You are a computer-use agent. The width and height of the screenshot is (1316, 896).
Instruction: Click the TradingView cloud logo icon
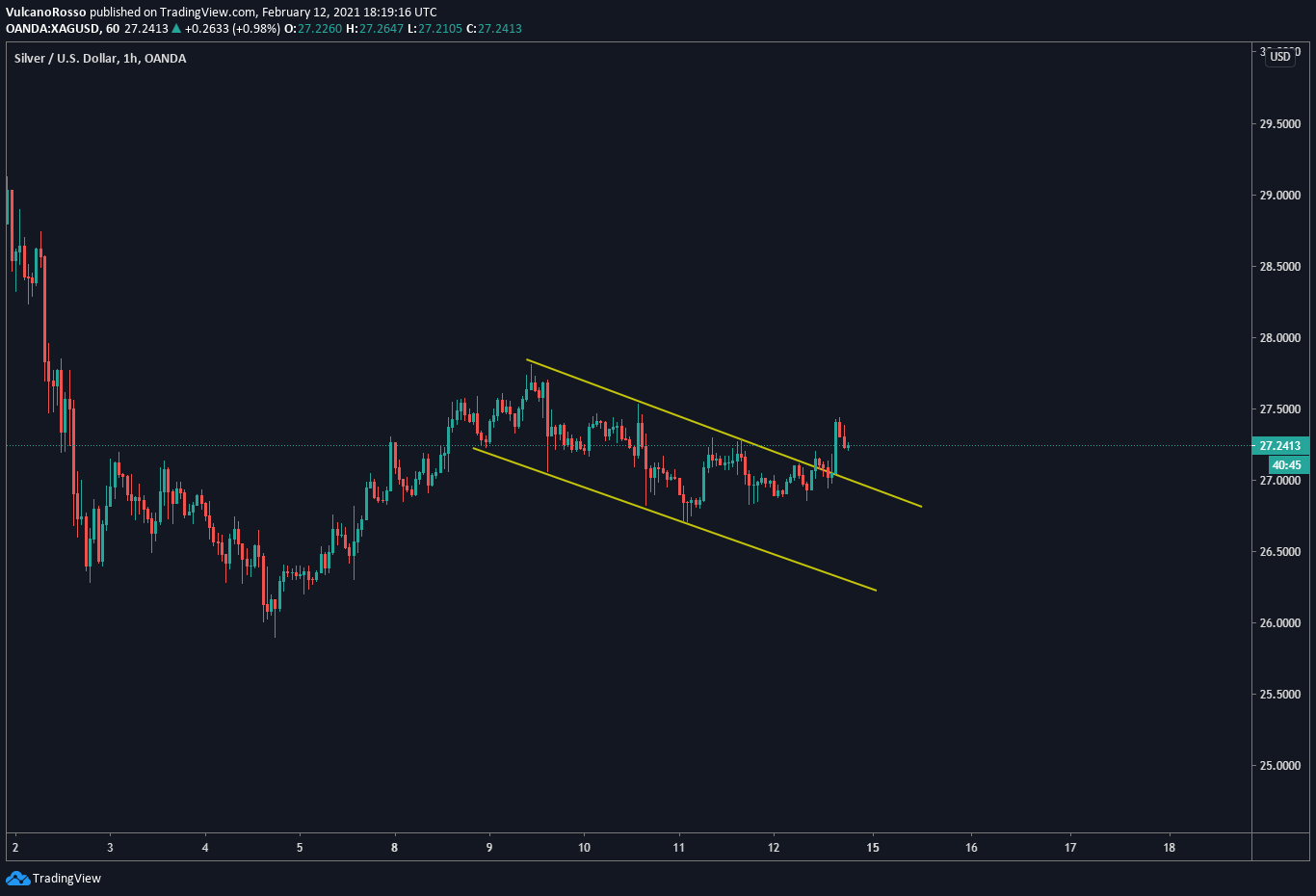(x=17, y=878)
